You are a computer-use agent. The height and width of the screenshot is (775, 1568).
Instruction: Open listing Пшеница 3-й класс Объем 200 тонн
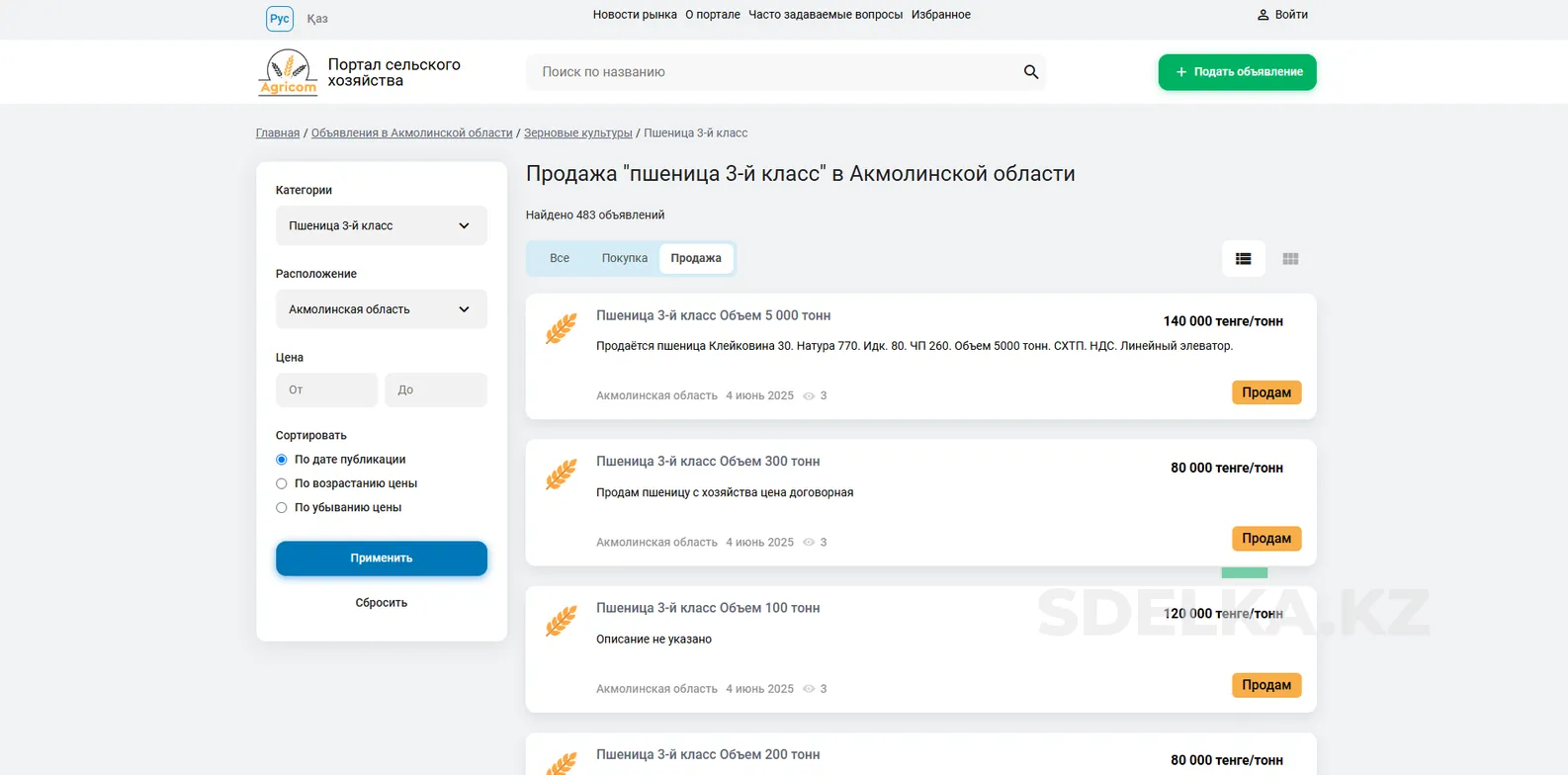point(708,755)
